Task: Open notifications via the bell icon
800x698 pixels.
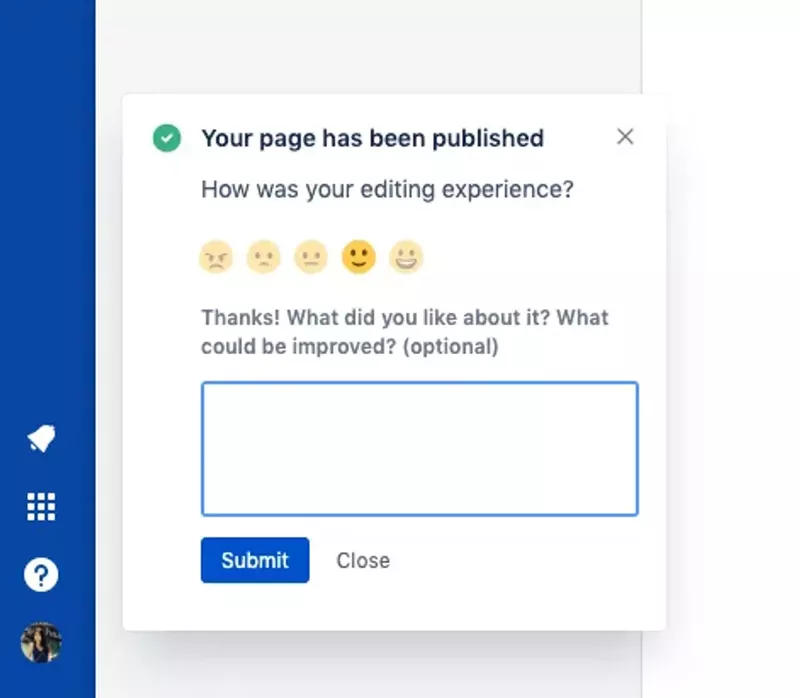Action: (40, 438)
